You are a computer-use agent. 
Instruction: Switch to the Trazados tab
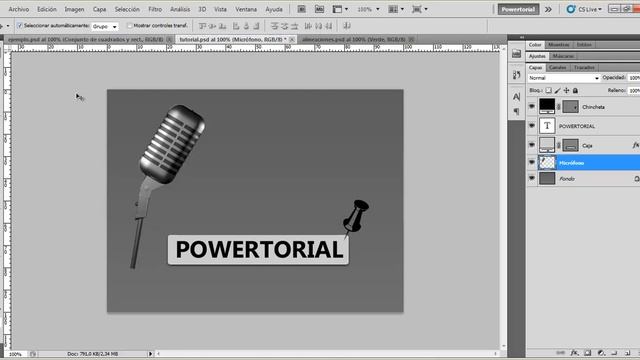click(x=584, y=67)
